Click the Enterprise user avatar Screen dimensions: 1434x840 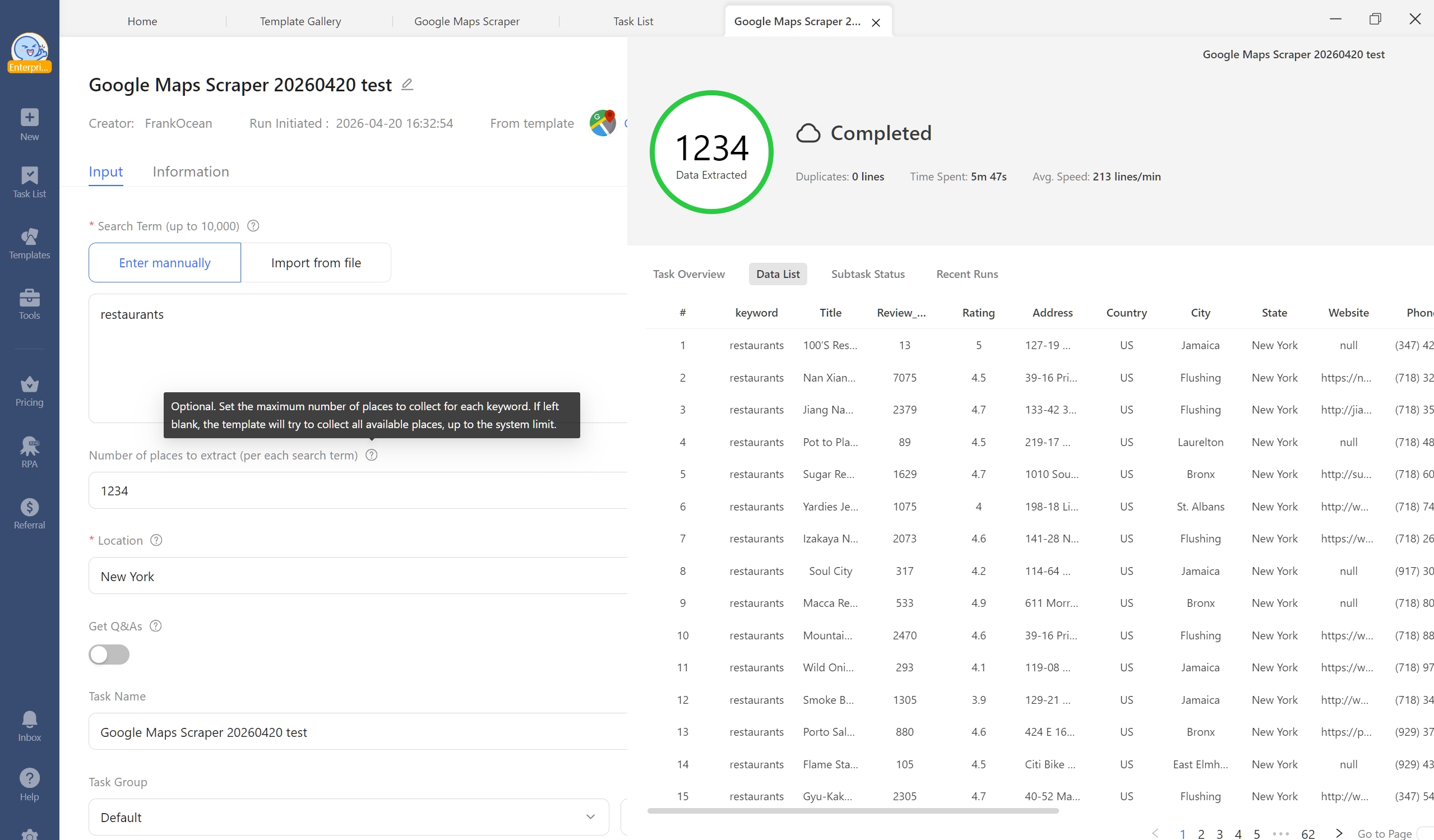30,52
